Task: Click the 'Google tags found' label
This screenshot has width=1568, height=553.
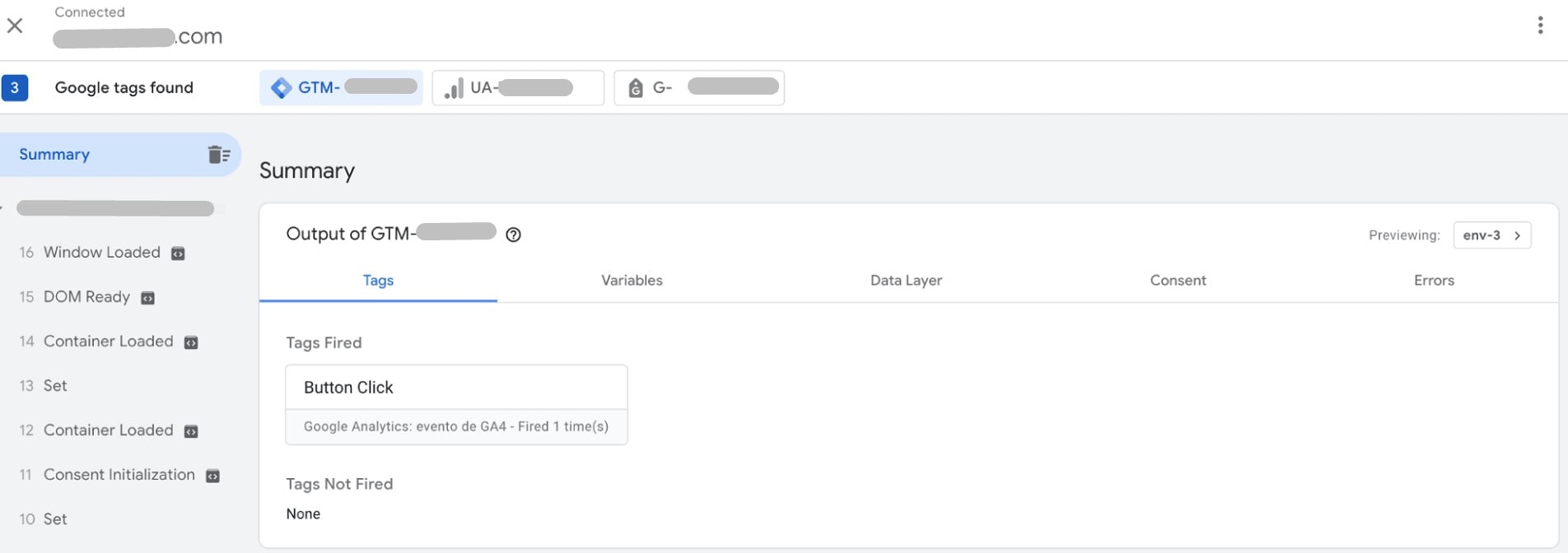Action: [x=124, y=88]
